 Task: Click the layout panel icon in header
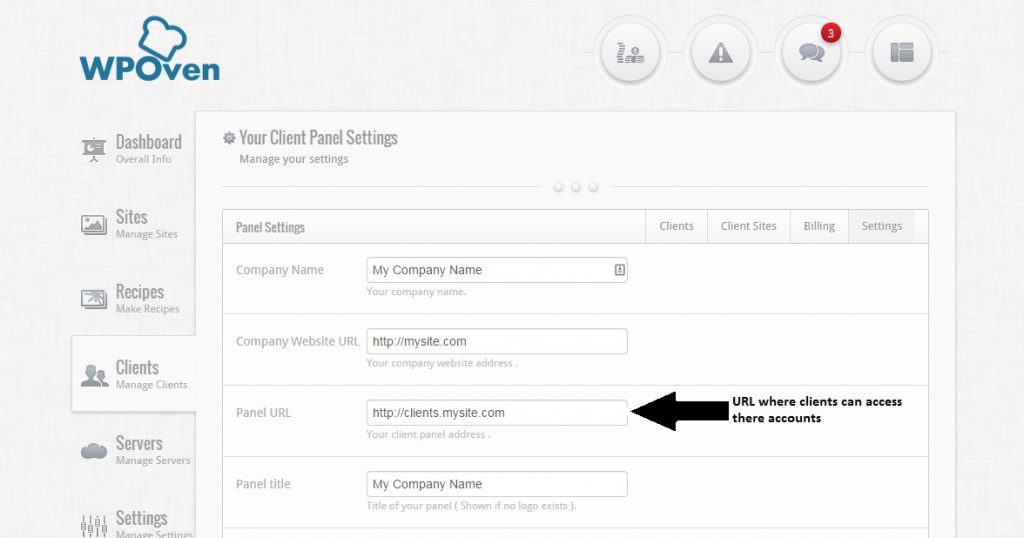(901, 53)
